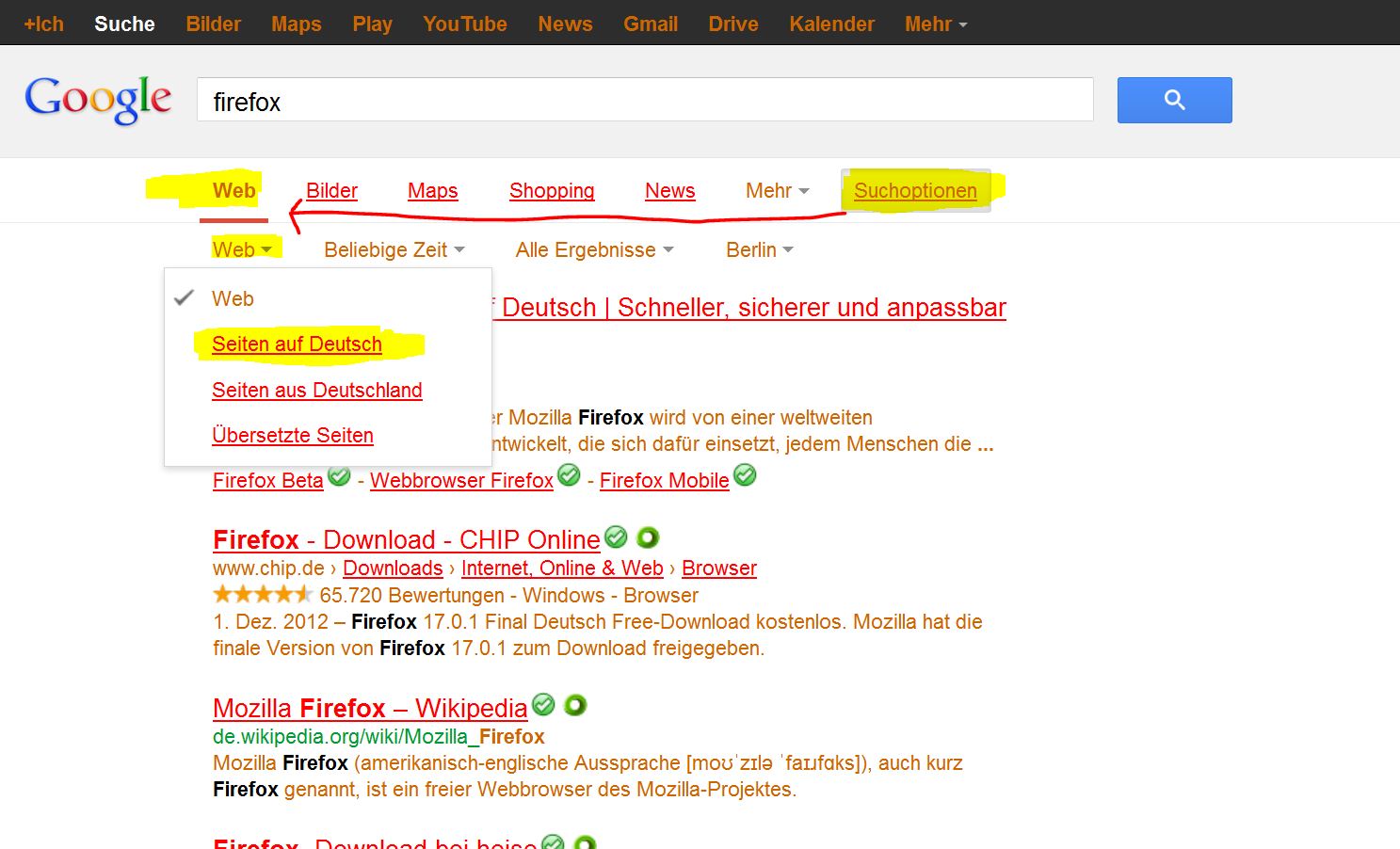Screen dimensions: 1400x849
Task: Click the snippet line finale Version von Firefox 17.0.1
Action: (x=489, y=649)
